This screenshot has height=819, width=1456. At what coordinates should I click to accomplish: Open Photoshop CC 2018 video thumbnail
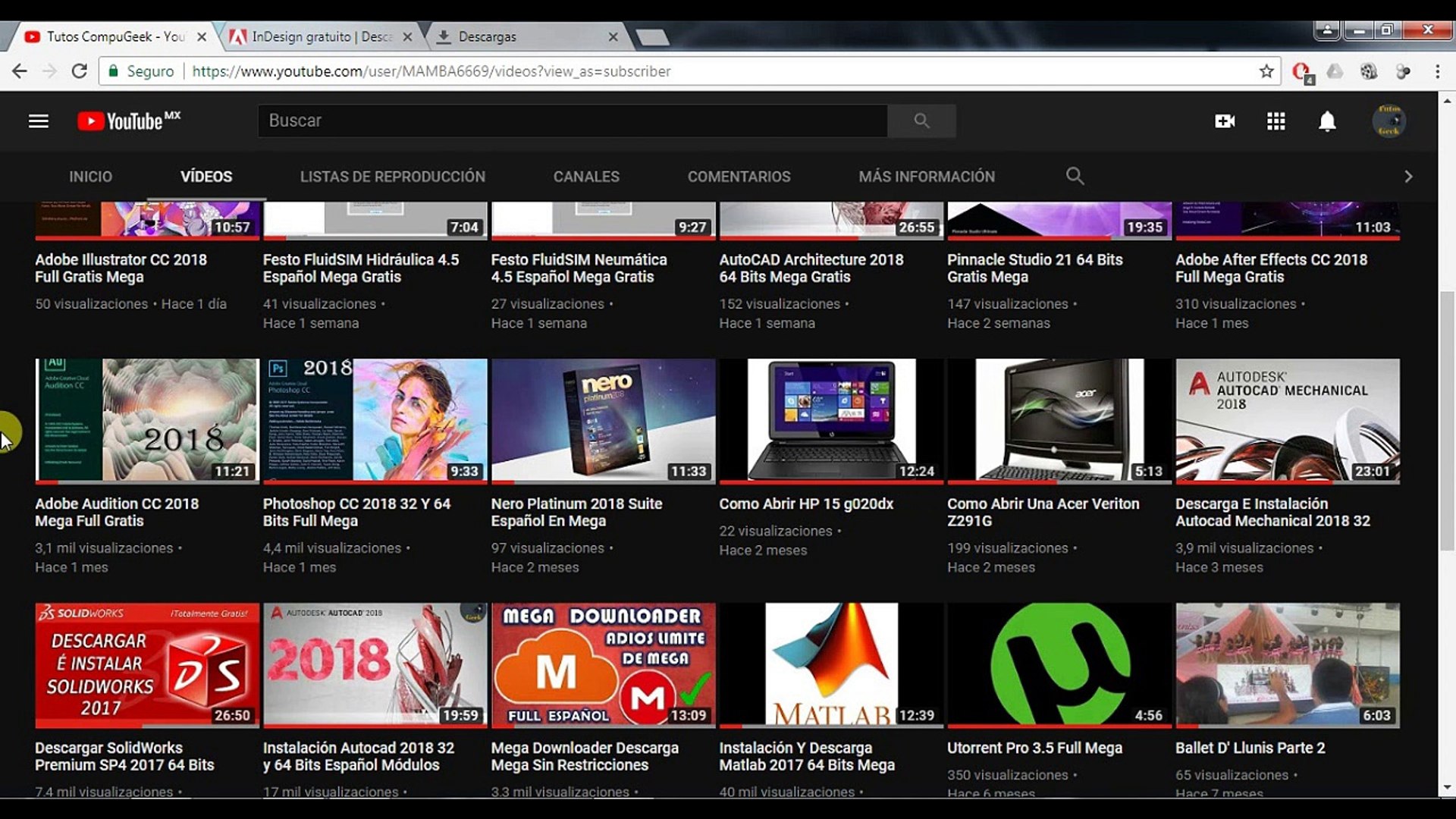point(375,421)
